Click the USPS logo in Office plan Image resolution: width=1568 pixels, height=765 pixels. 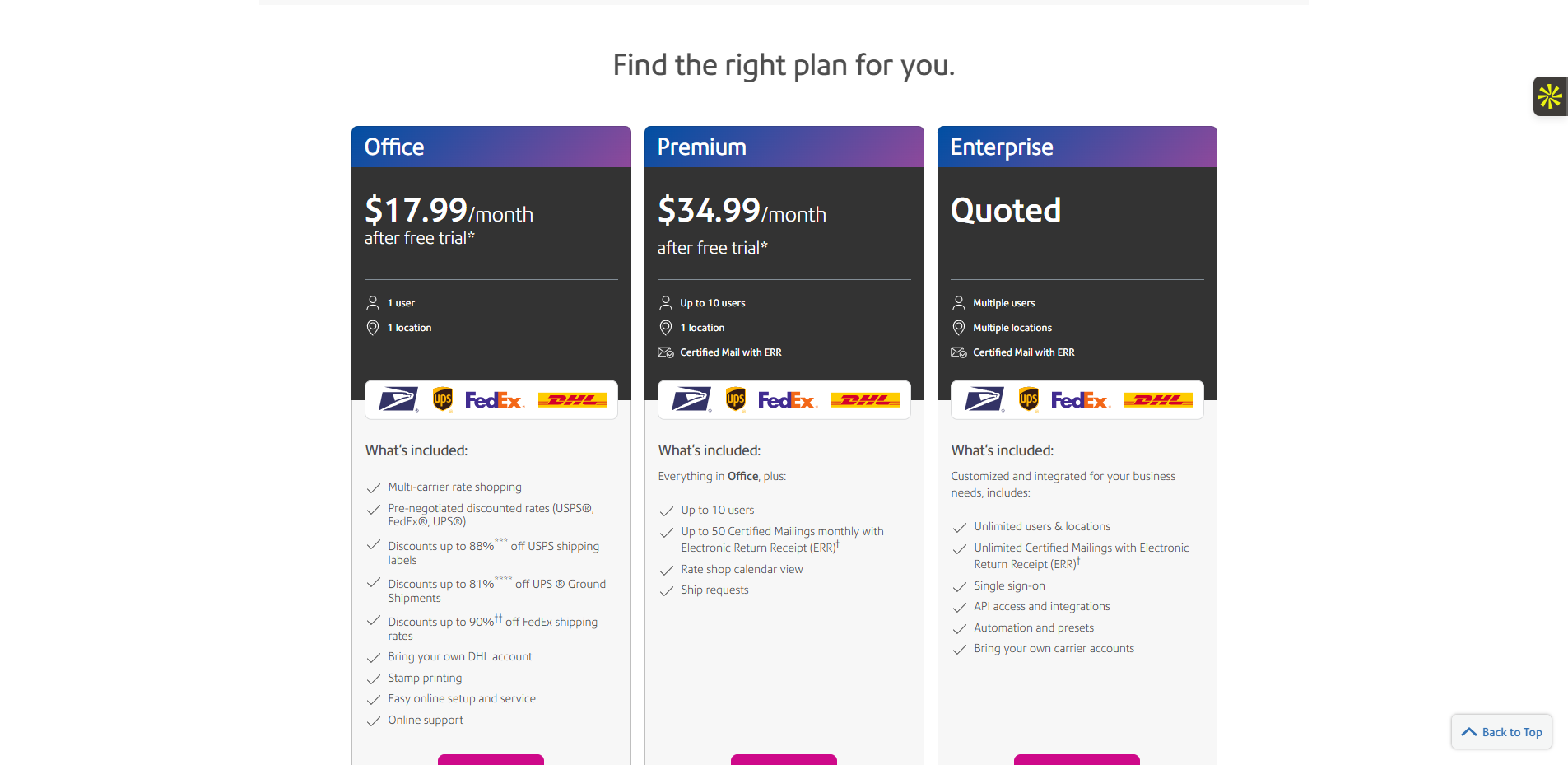click(x=398, y=400)
